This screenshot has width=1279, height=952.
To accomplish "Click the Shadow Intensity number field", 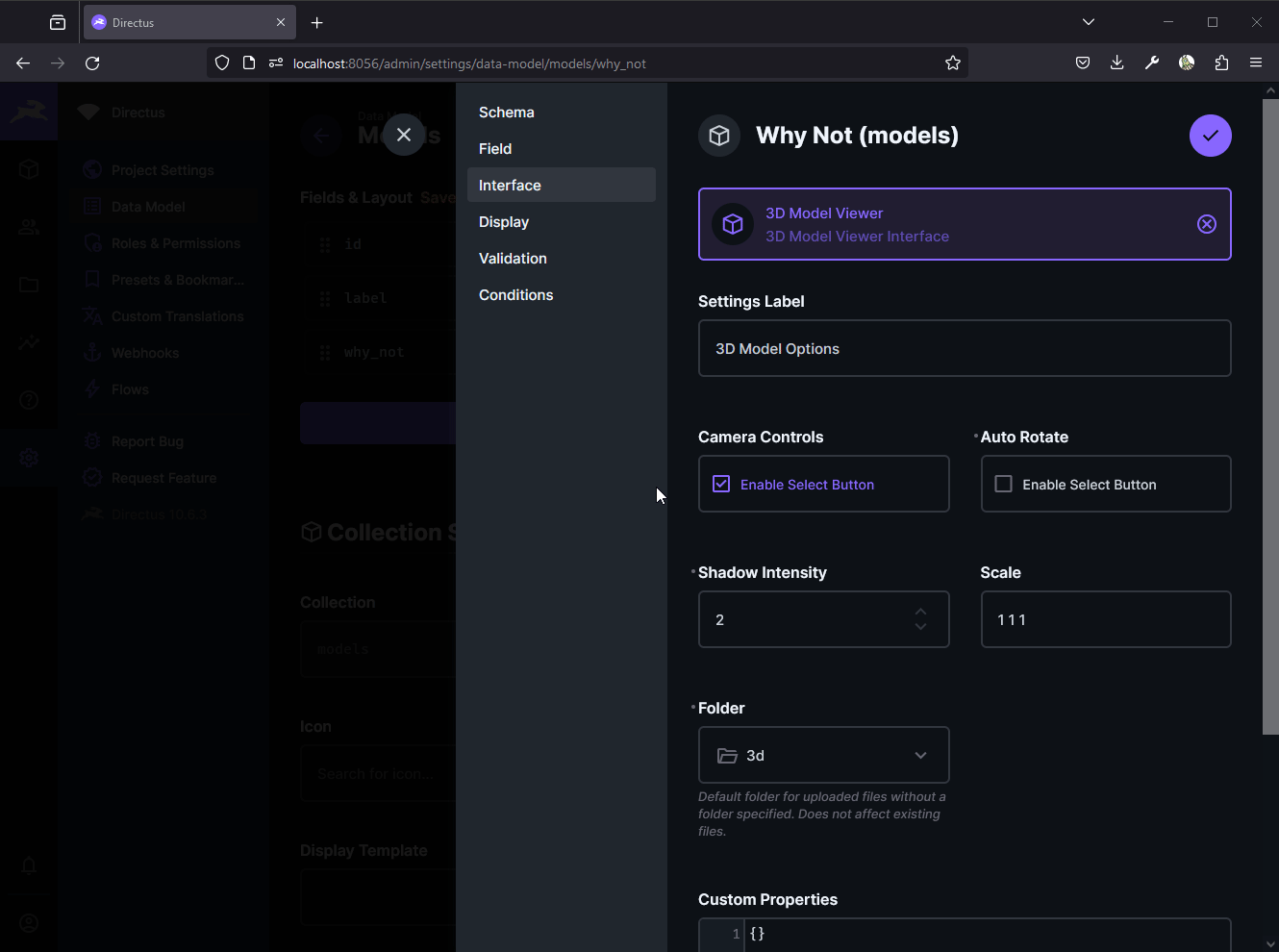I will click(823, 619).
